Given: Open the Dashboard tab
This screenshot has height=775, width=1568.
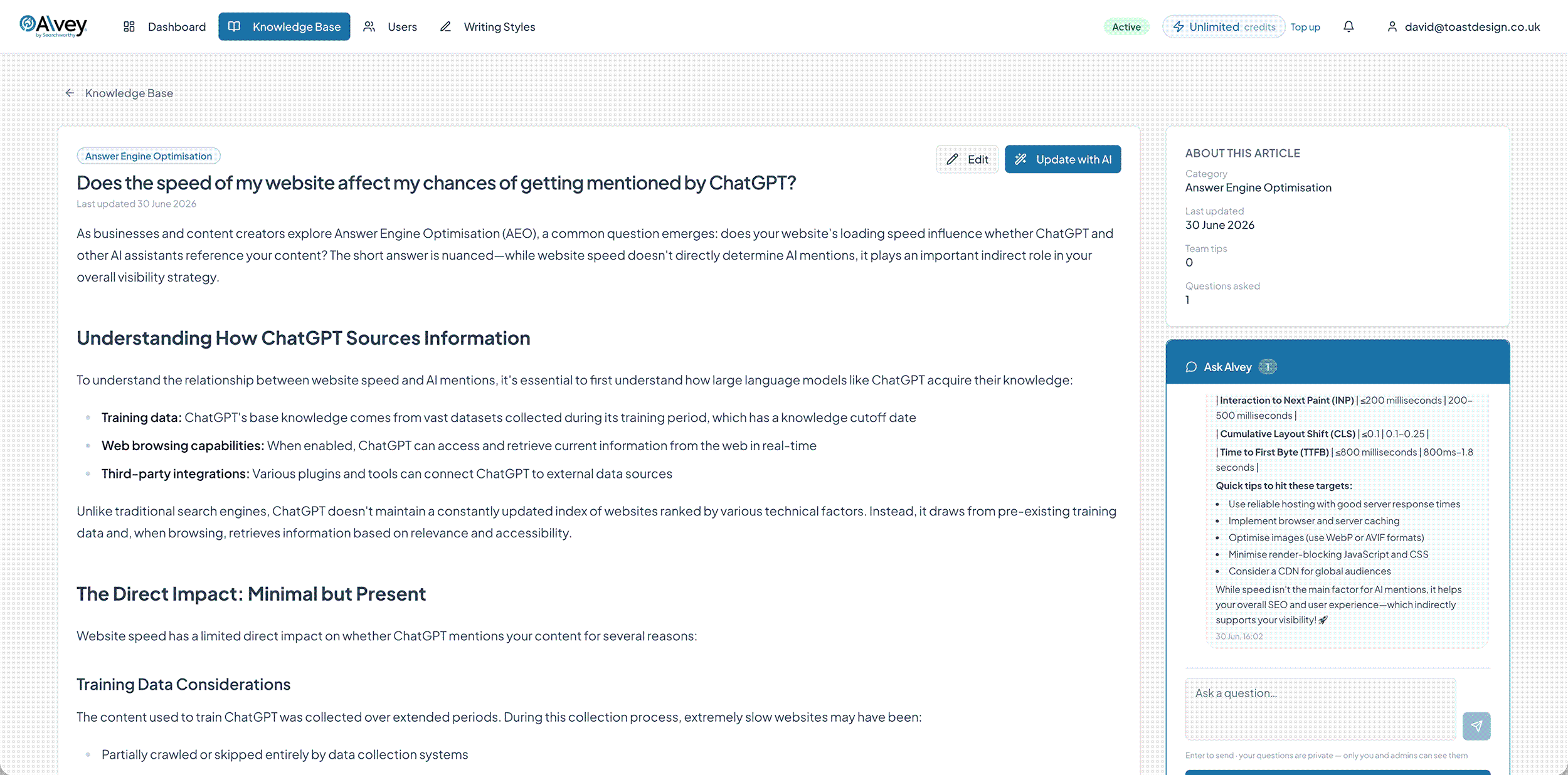Looking at the screenshot, I should click(164, 26).
